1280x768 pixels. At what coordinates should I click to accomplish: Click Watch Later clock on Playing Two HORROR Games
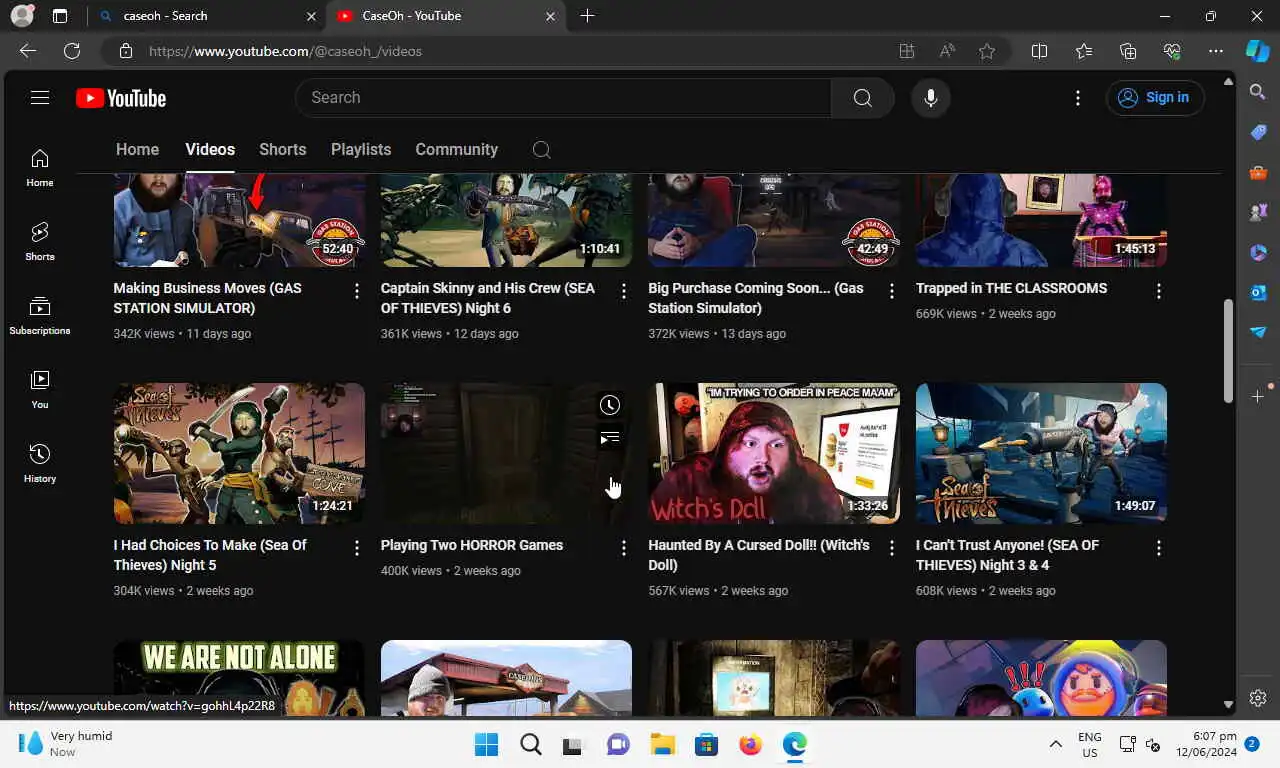[610, 405]
